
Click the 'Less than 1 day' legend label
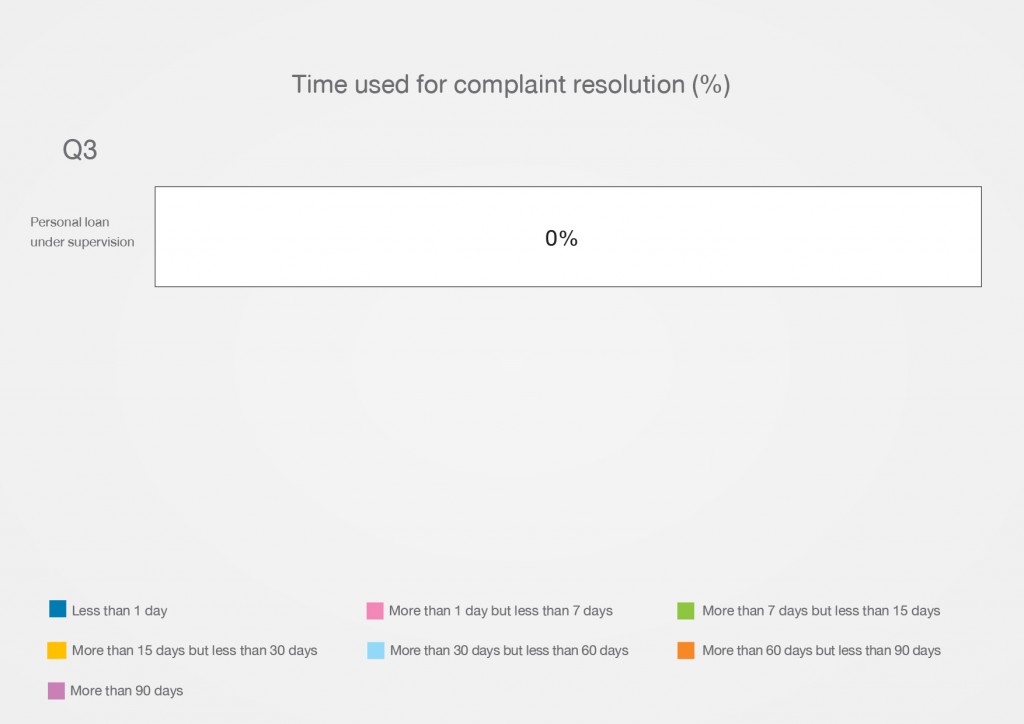coord(119,610)
